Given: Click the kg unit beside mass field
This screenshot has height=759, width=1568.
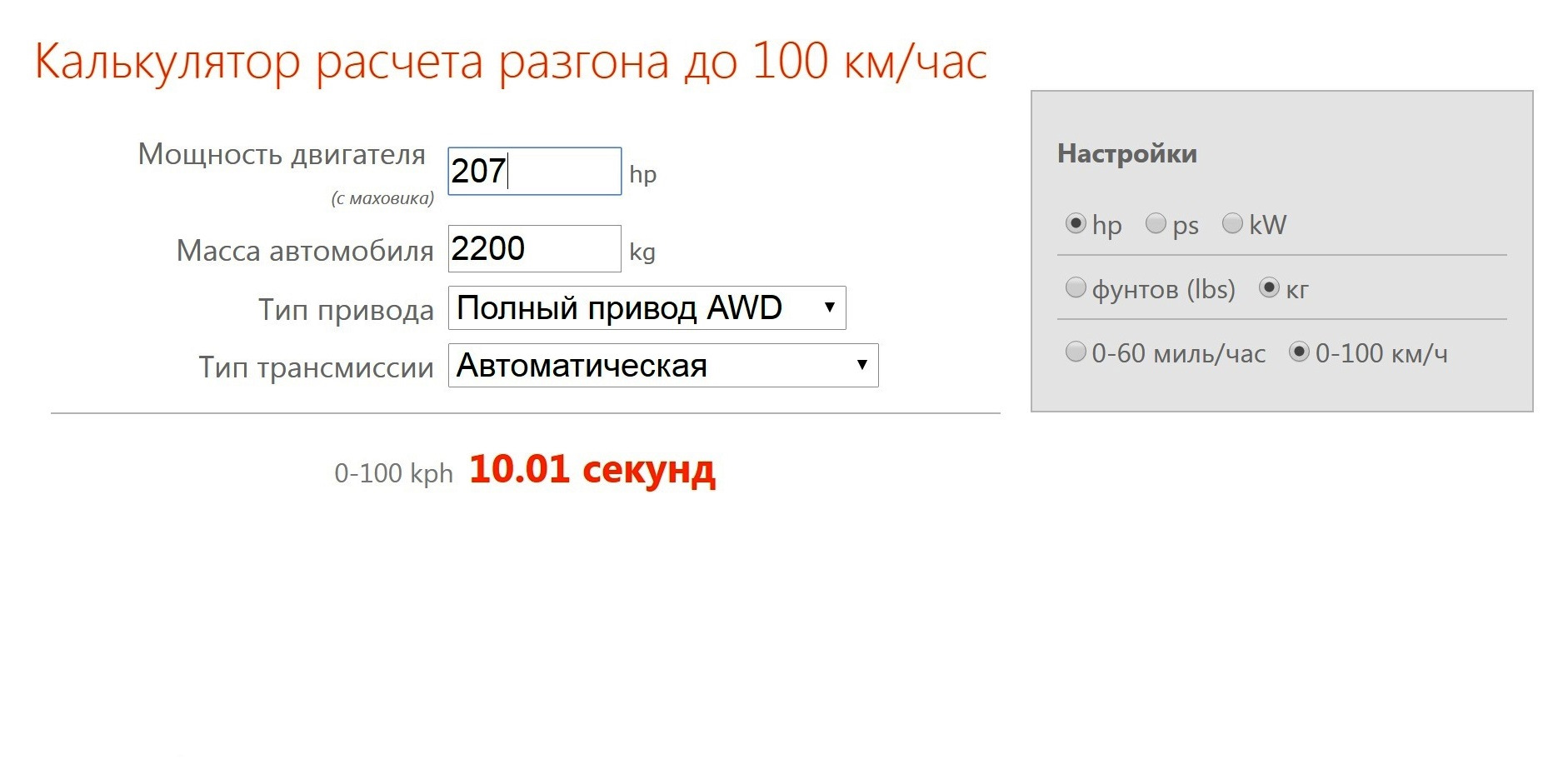Looking at the screenshot, I should pos(642,252).
